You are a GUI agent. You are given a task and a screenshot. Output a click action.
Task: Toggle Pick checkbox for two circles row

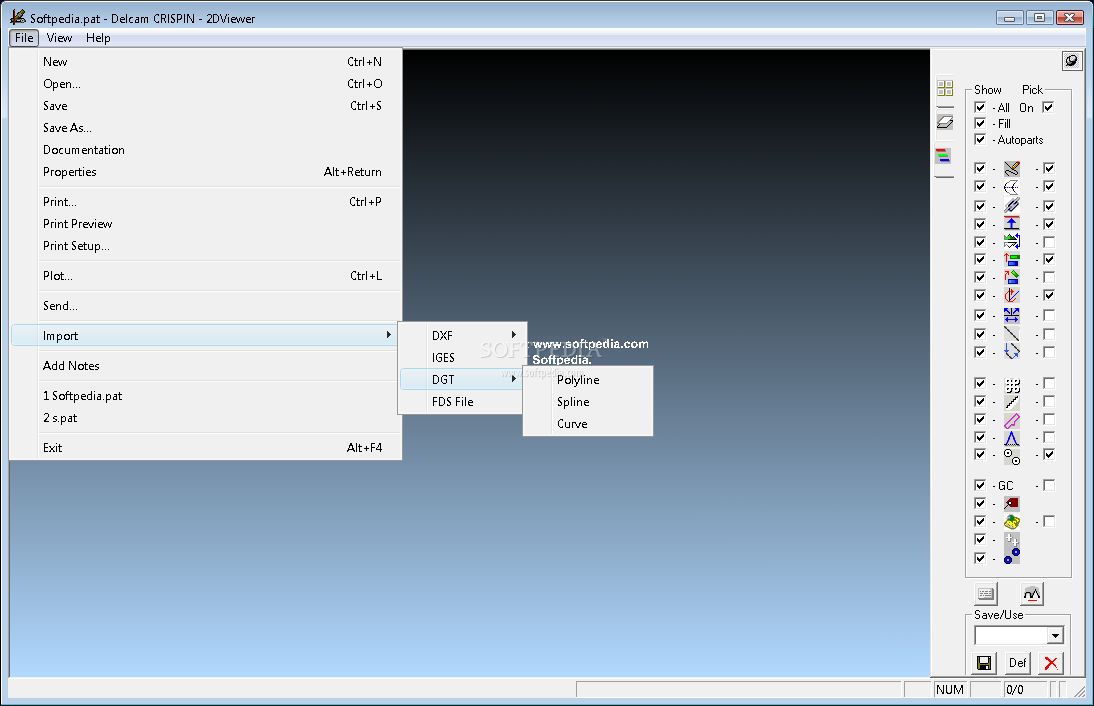click(1049, 454)
